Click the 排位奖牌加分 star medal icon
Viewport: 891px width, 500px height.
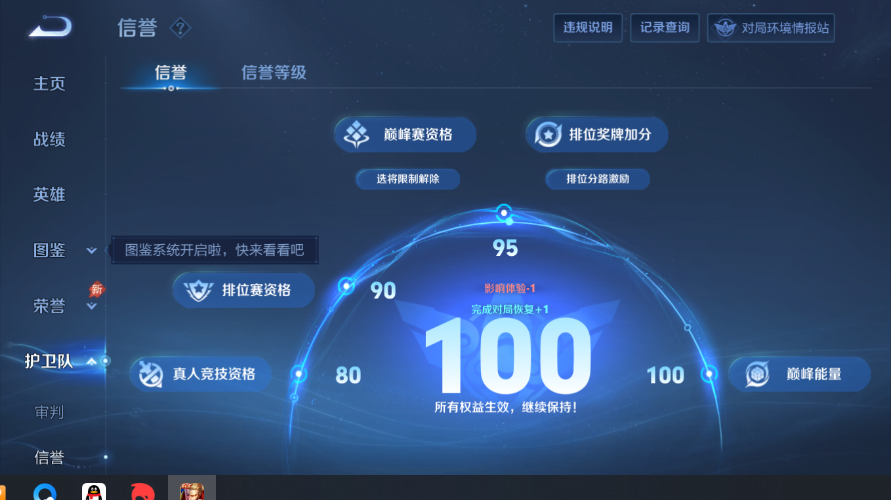coord(548,135)
